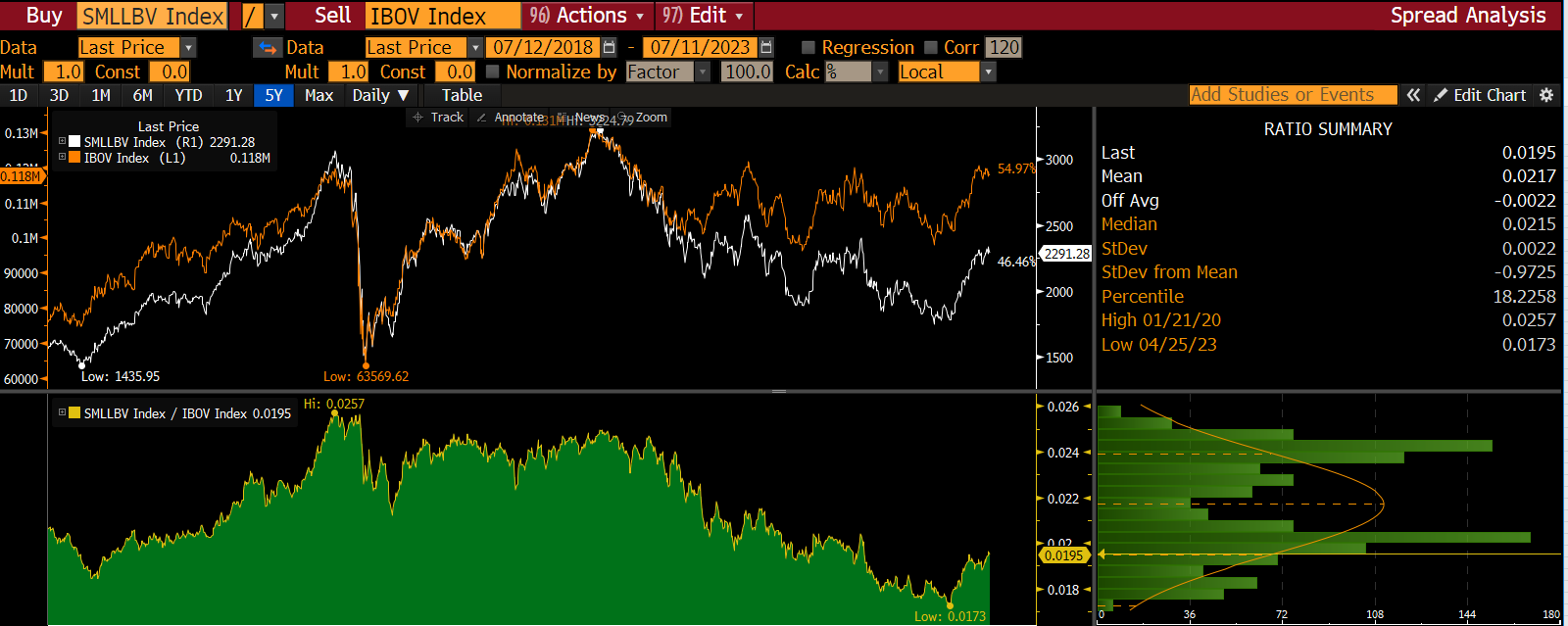Open chart settings gear icon
Viewport: 1568px width, 626px height.
(1546, 95)
